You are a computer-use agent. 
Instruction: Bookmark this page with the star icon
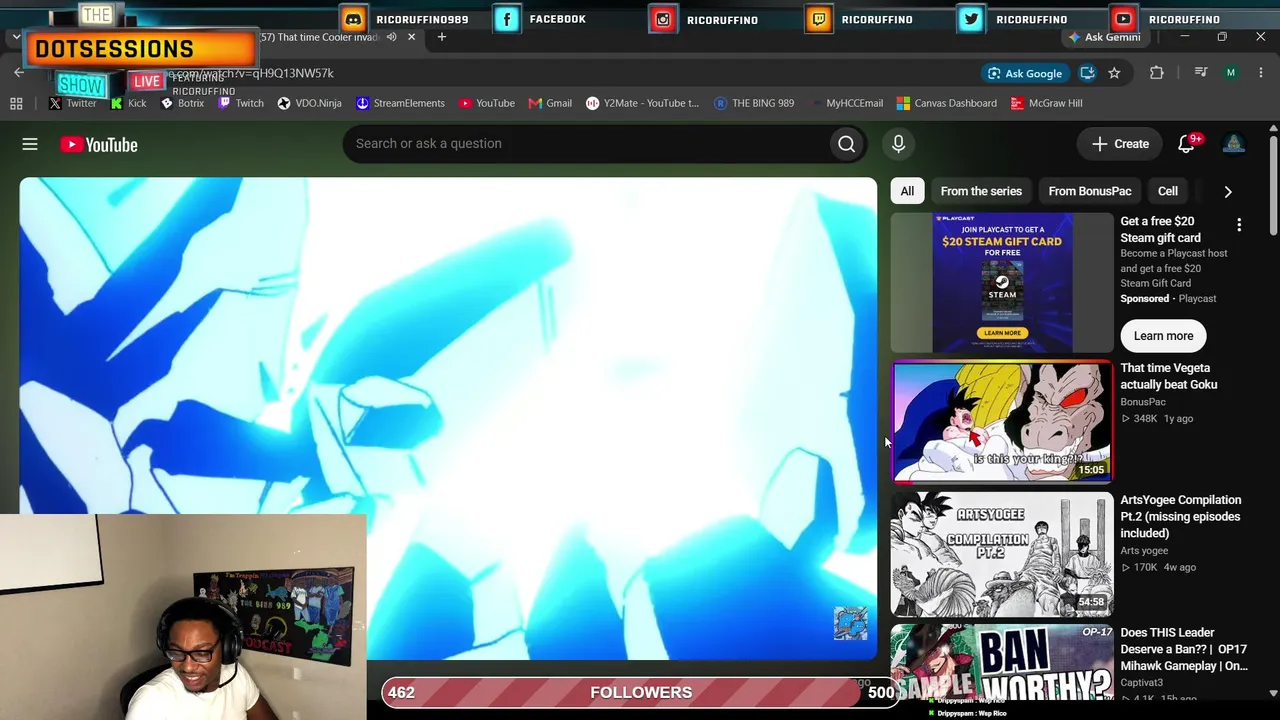[x=1114, y=73]
